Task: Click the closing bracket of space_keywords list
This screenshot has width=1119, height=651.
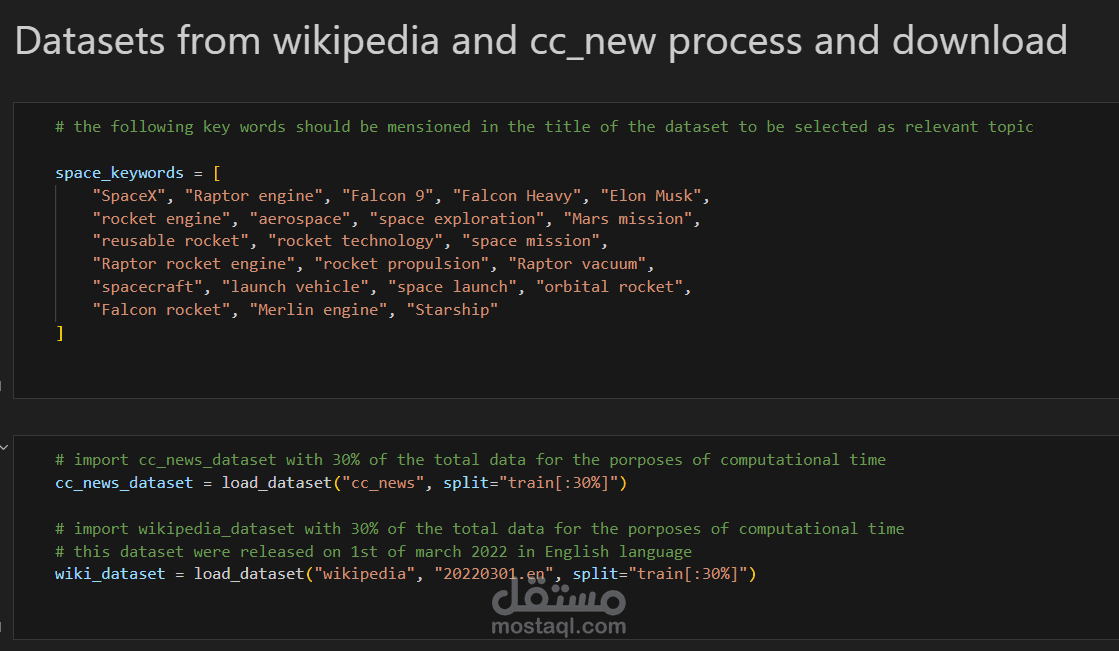Action: coord(60,333)
